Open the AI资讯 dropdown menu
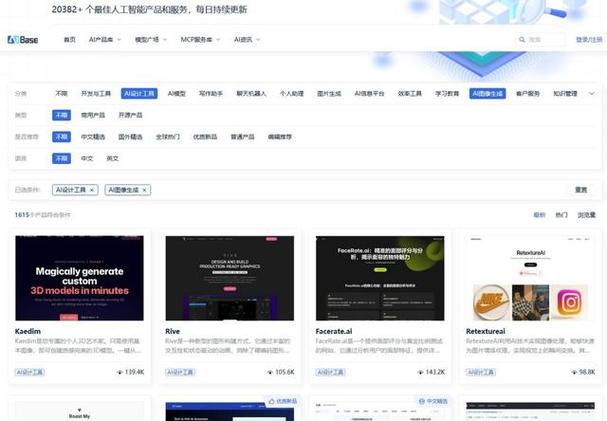This screenshot has height=421, width=607. point(247,39)
